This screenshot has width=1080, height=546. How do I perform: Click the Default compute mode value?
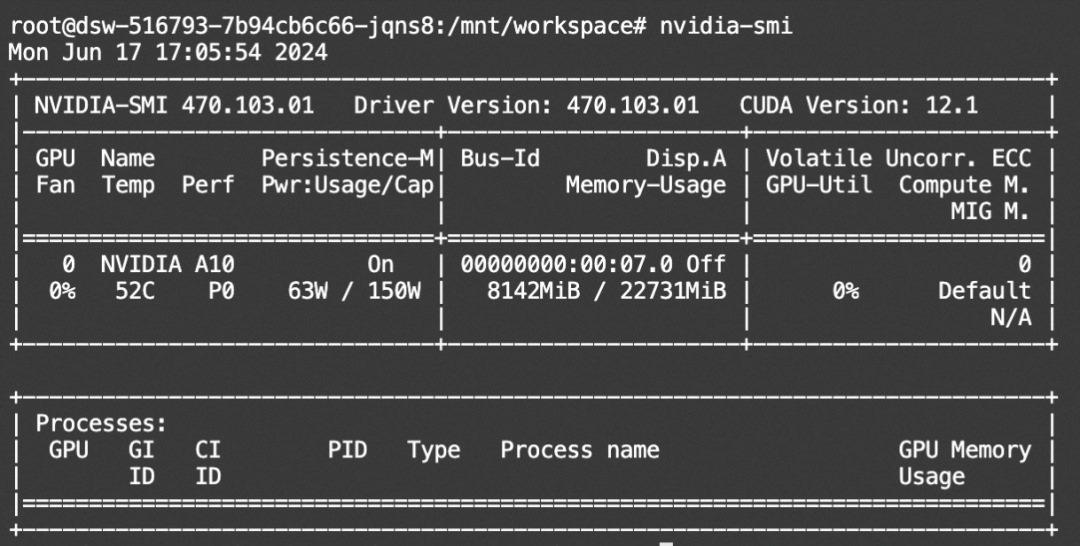[x=984, y=291]
